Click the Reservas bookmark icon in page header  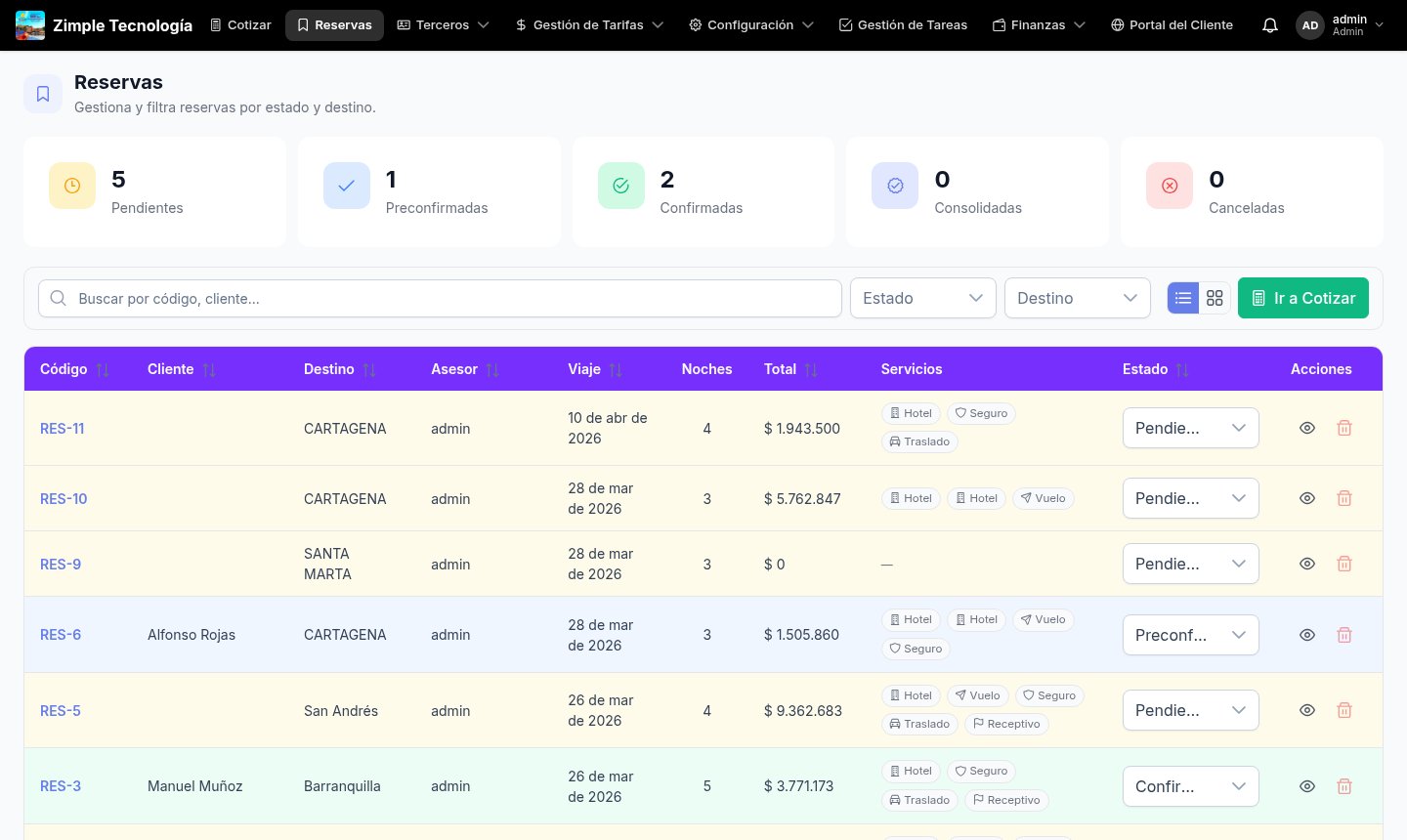point(43,93)
